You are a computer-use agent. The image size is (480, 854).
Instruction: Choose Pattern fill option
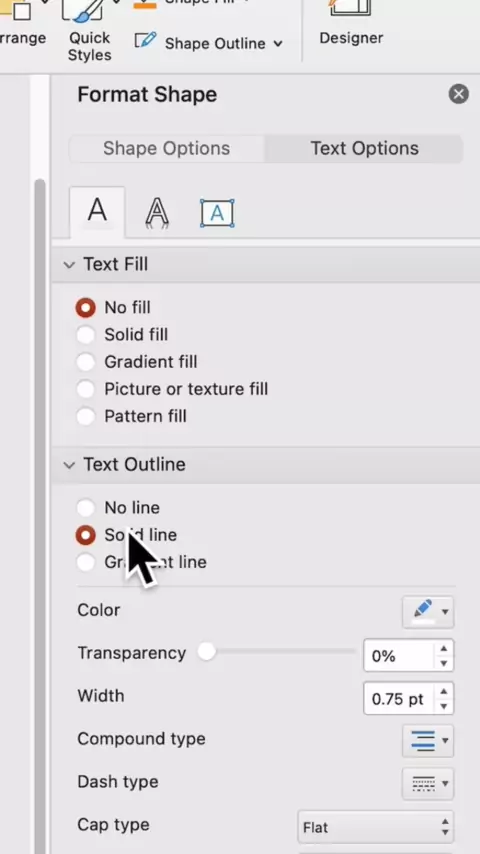click(86, 417)
